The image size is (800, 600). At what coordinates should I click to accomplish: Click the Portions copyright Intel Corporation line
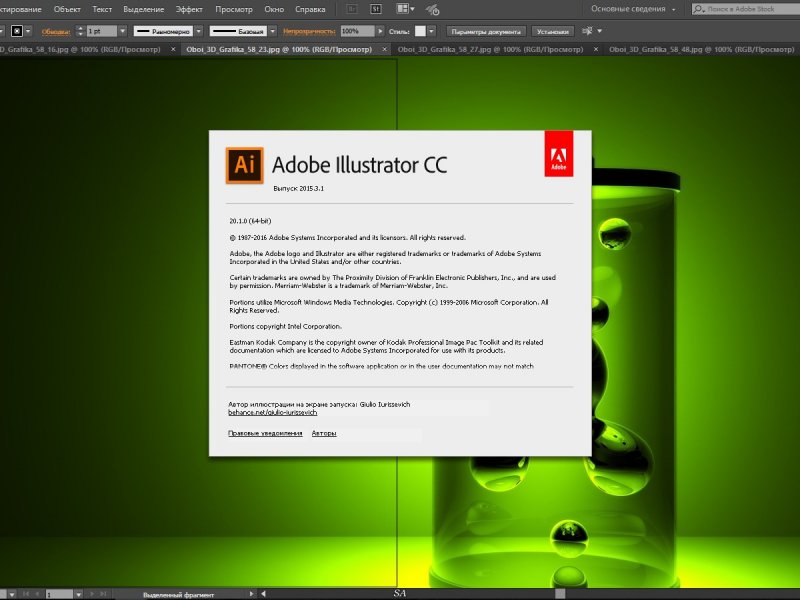pos(286,327)
